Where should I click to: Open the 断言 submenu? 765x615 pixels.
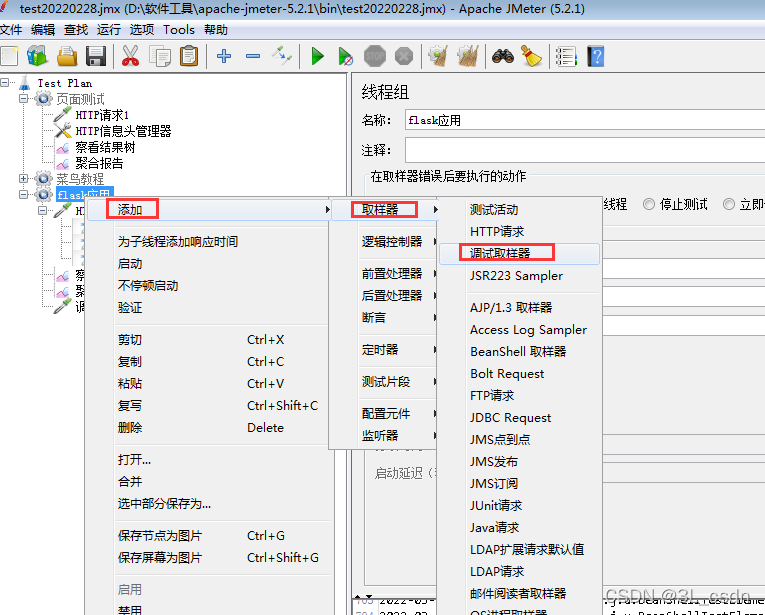(384, 317)
